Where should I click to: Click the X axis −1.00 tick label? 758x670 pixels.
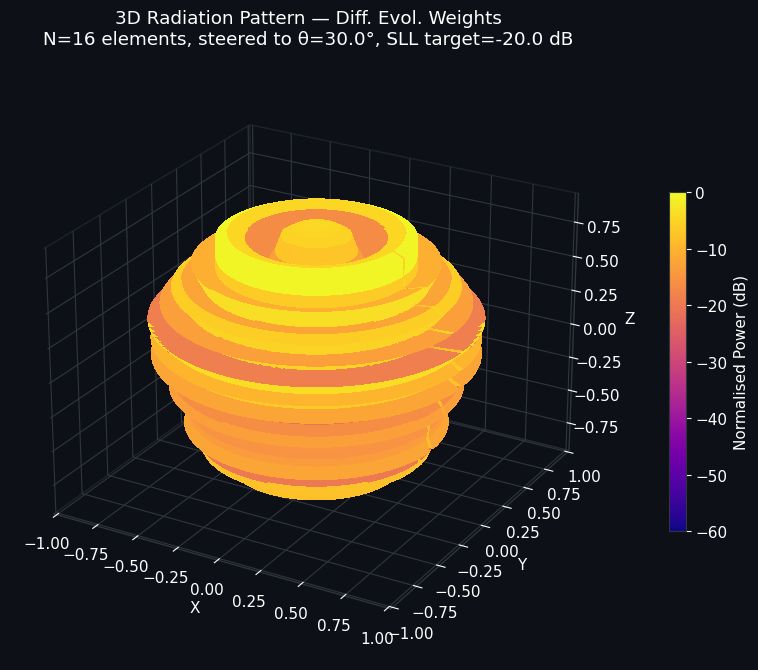click(x=46, y=543)
